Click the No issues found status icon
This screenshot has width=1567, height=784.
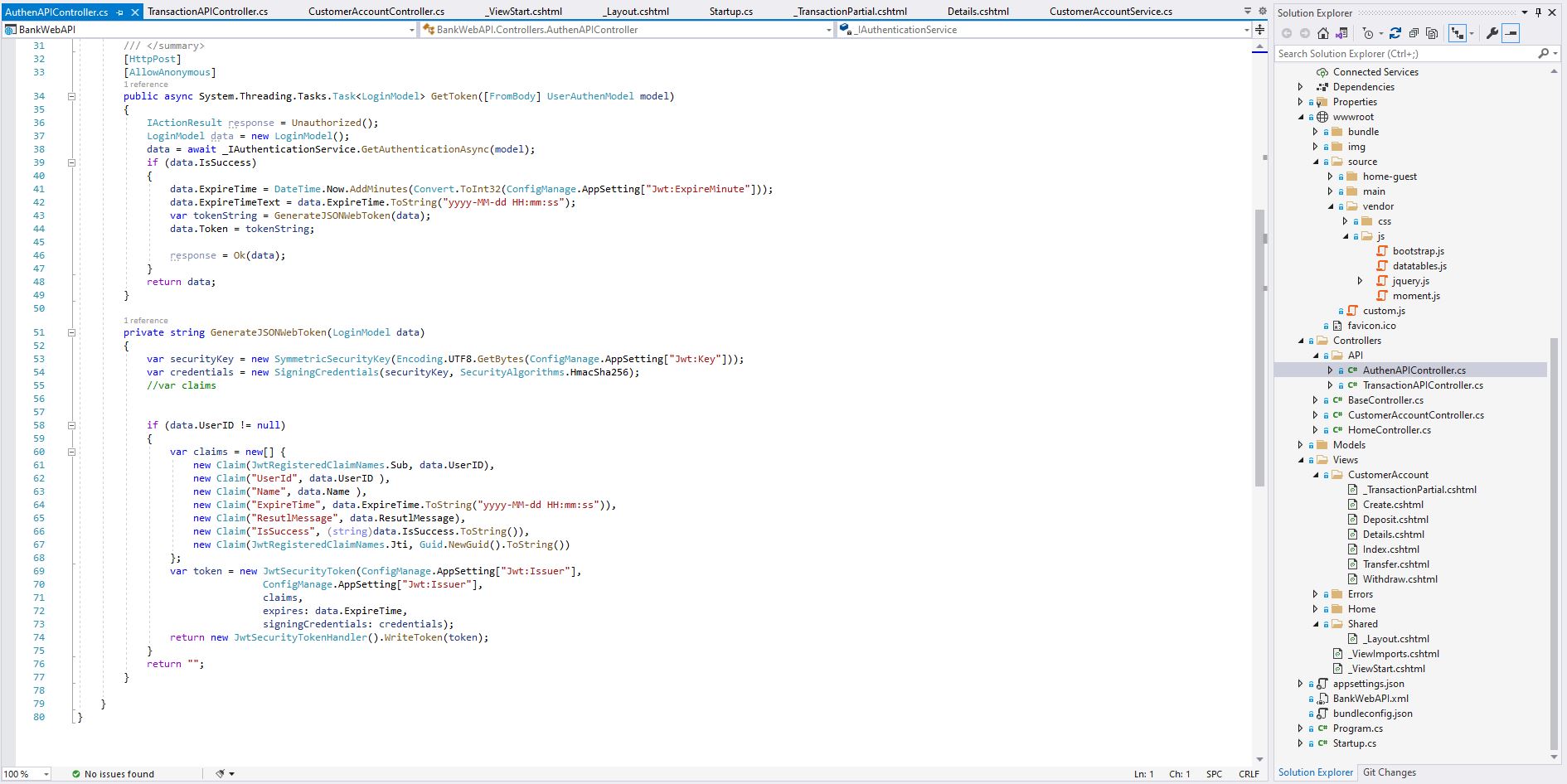tap(77, 773)
